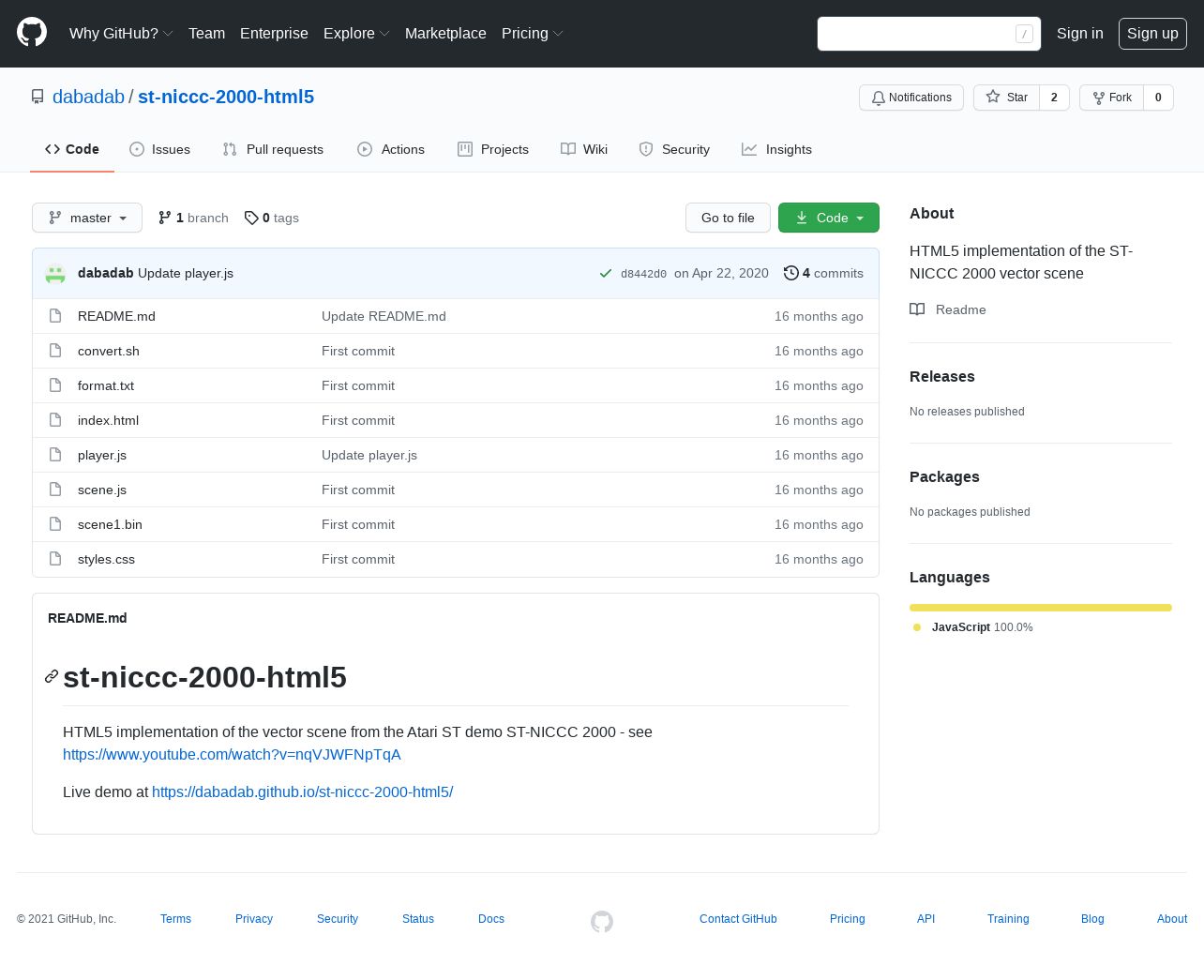Open the Projects tab

click(x=493, y=149)
